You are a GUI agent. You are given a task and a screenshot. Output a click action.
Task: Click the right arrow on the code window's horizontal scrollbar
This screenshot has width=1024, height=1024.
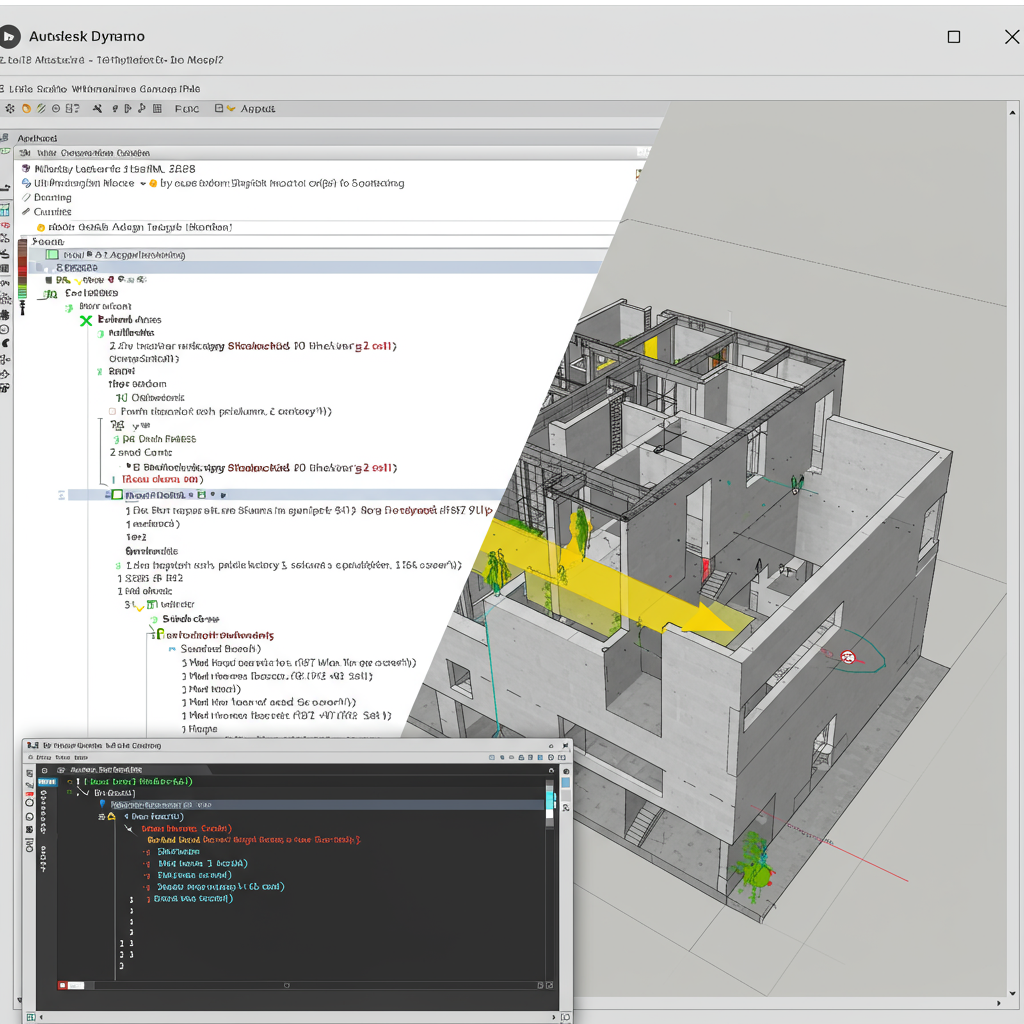point(554,1017)
